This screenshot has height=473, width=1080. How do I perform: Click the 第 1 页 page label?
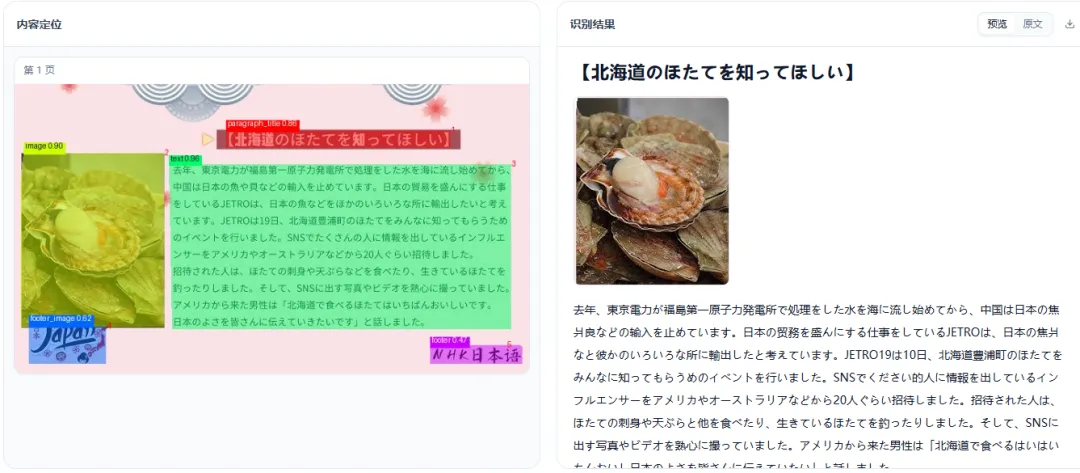[39, 70]
